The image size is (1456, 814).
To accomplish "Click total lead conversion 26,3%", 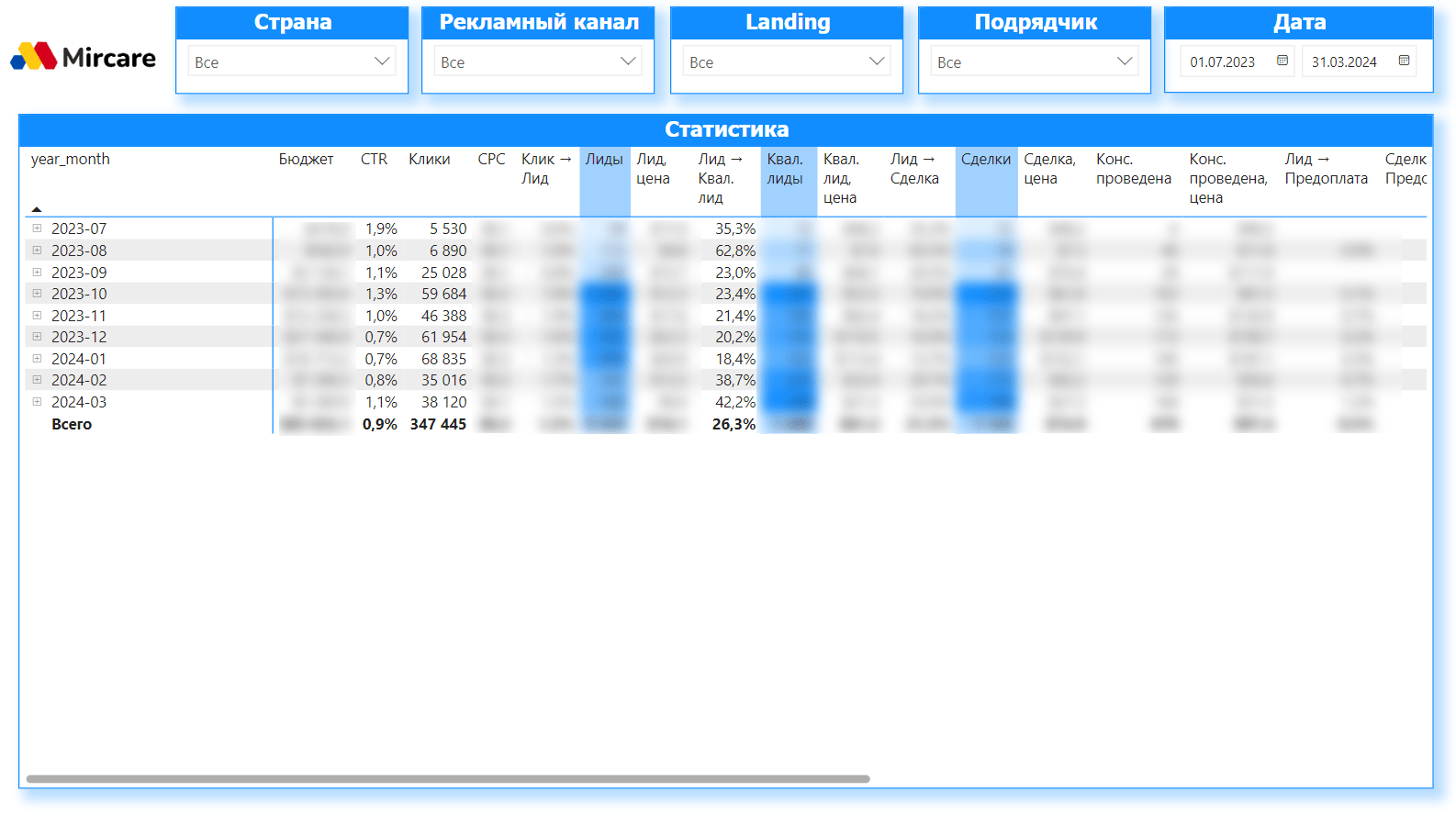I will pyautogui.click(x=734, y=424).
